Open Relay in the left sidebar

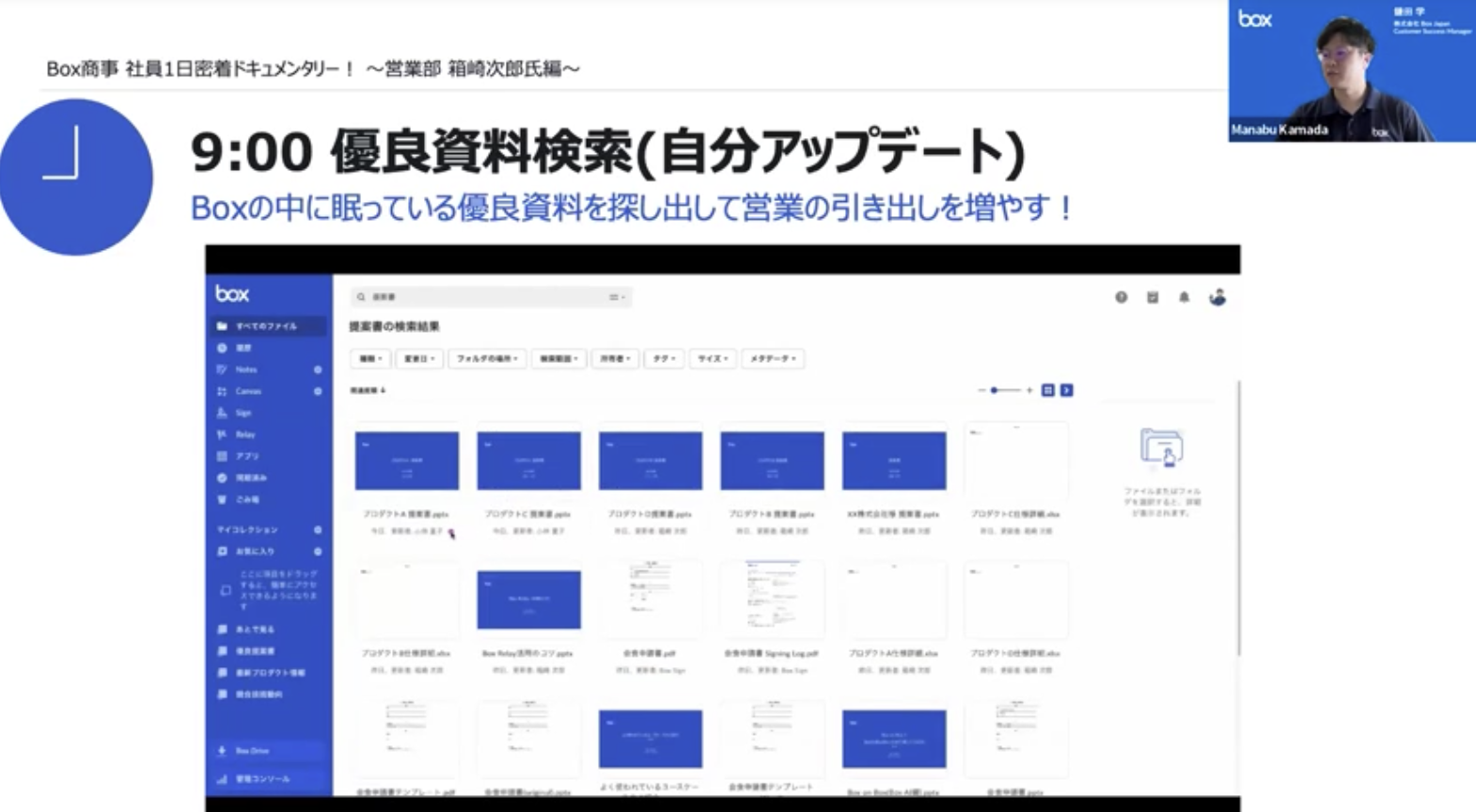(x=245, y=434)
